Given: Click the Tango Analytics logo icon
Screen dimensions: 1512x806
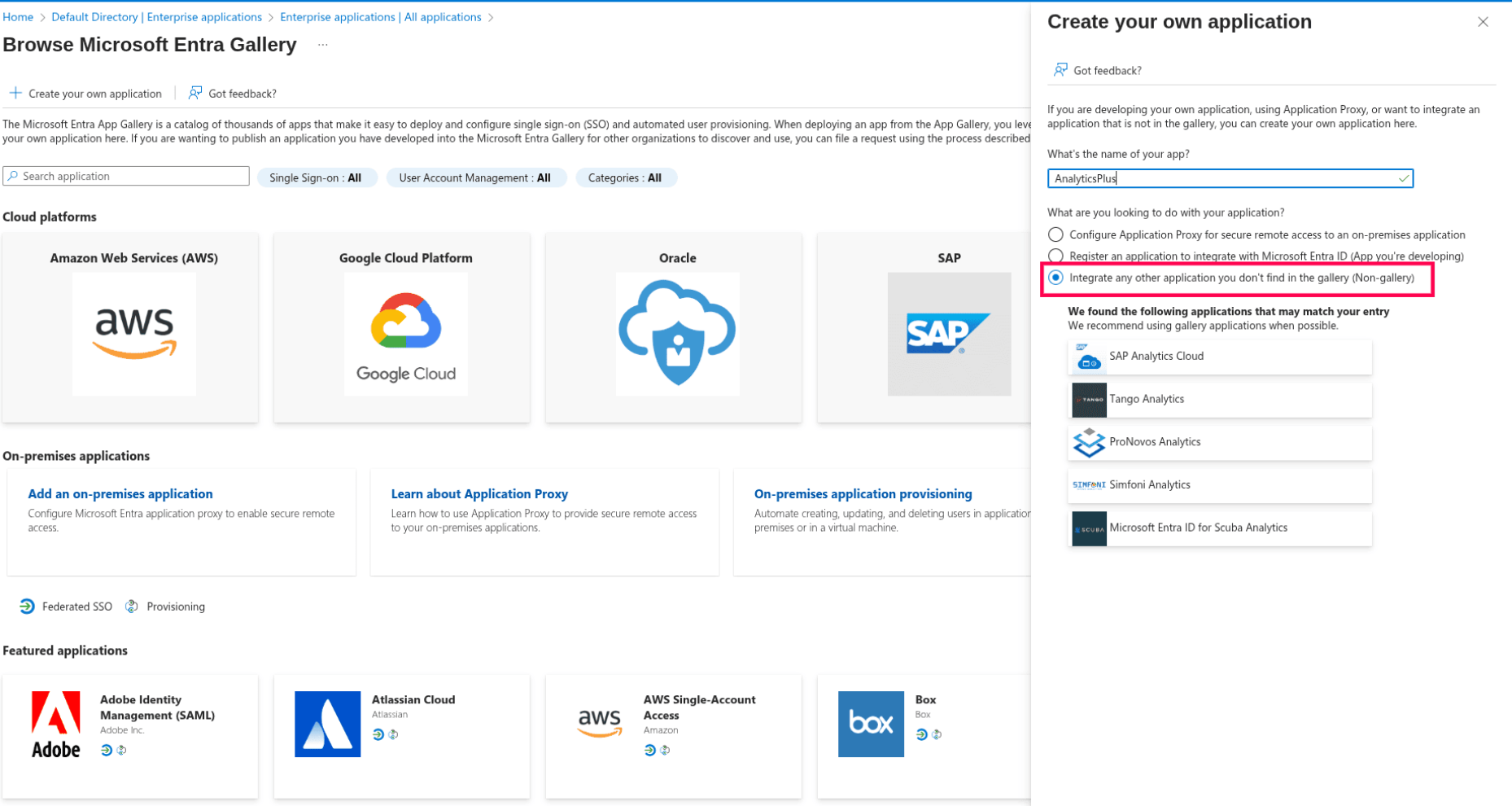Looking at the screenshot, I should click(x=1089, y=400).
